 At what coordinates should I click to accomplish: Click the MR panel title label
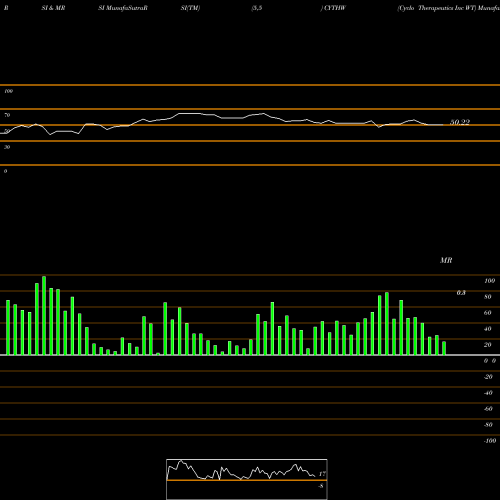click(x=446, y=260)
